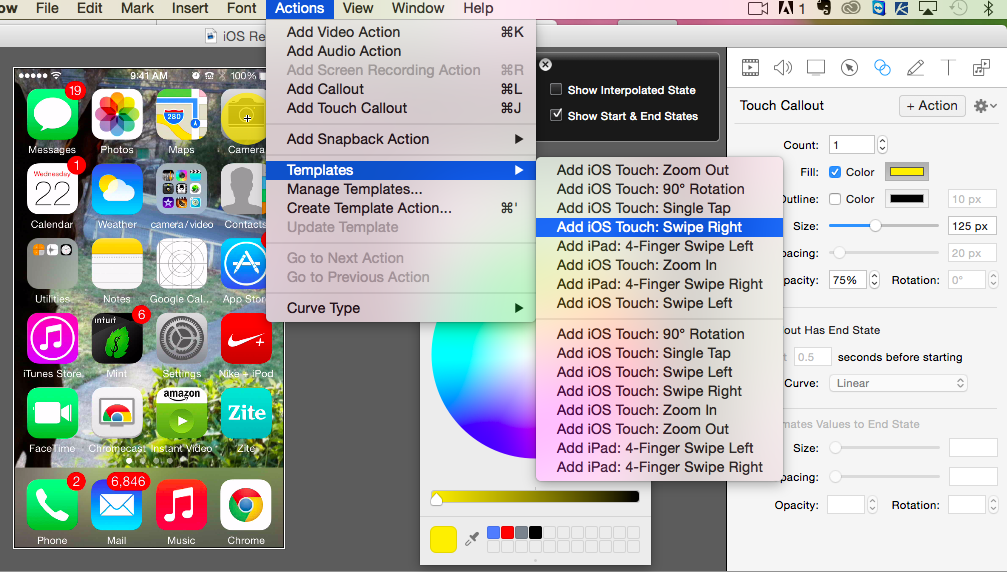Screen dimensions: 1007x572
Task: Click the Bluetooth menu bar icon
Action: pos(988,8)
